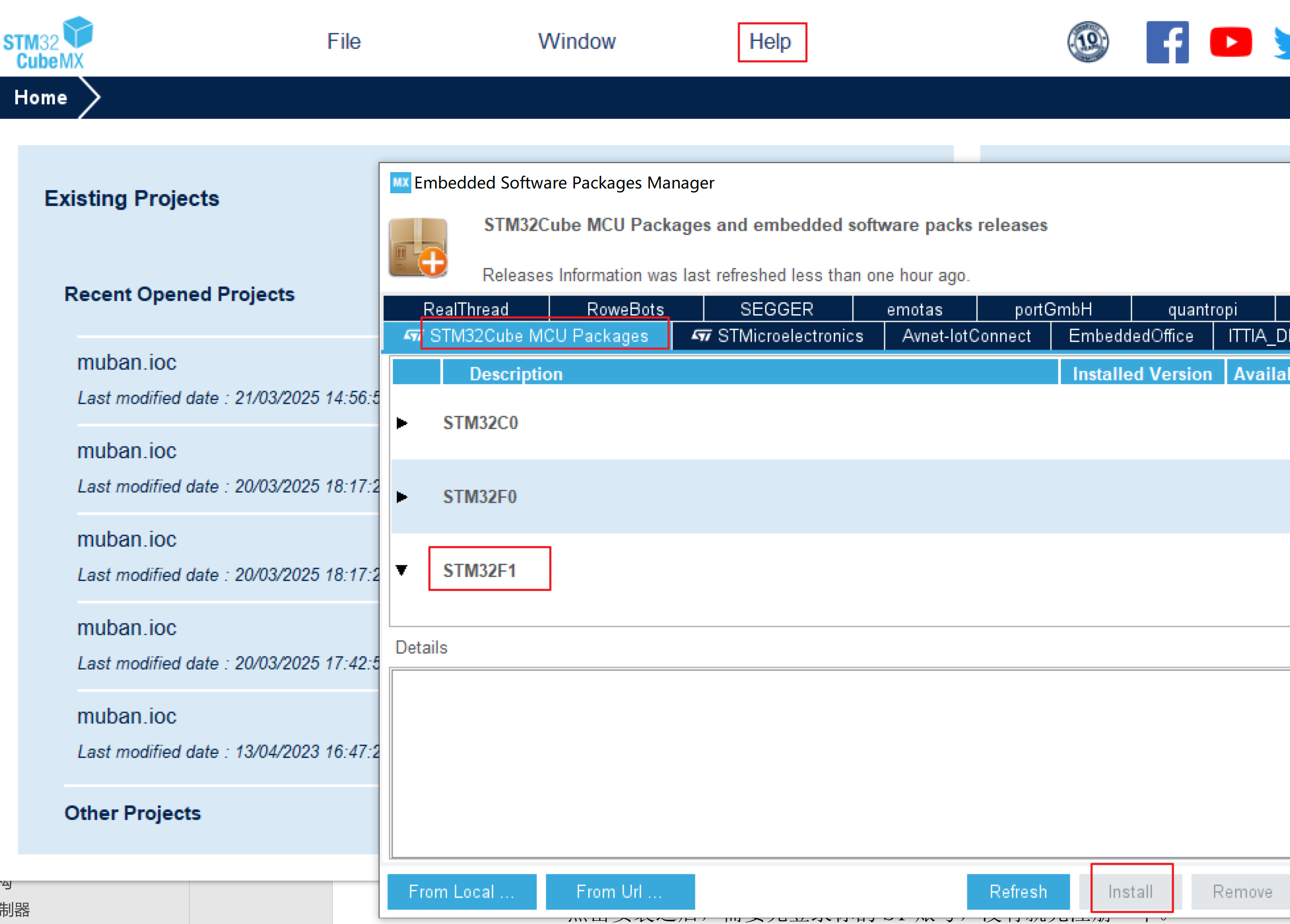Screen dimensions: 1290x924
Task: Collapse the STM32F1 package row
Action: (402, 570)
